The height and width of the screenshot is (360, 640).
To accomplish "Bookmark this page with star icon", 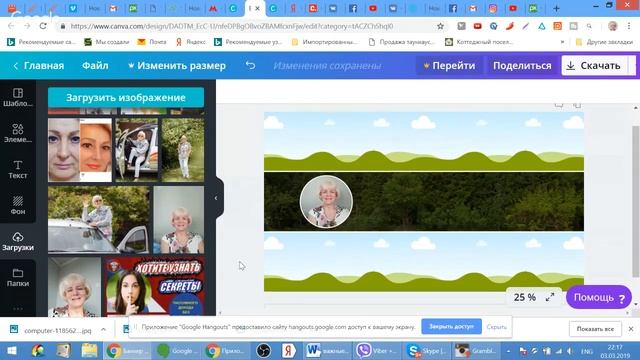I will pos(440,26).
